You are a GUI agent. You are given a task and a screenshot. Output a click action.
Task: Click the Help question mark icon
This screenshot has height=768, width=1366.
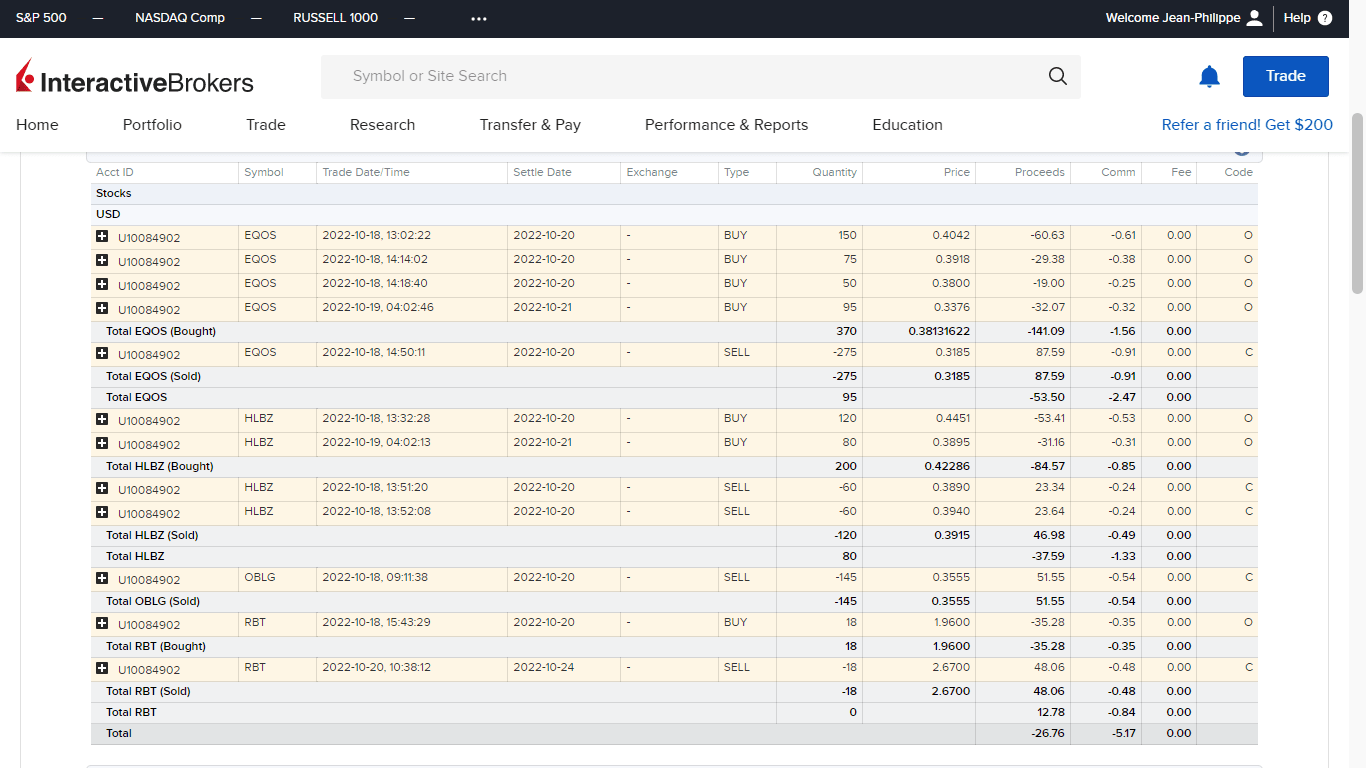(1325, 18)
